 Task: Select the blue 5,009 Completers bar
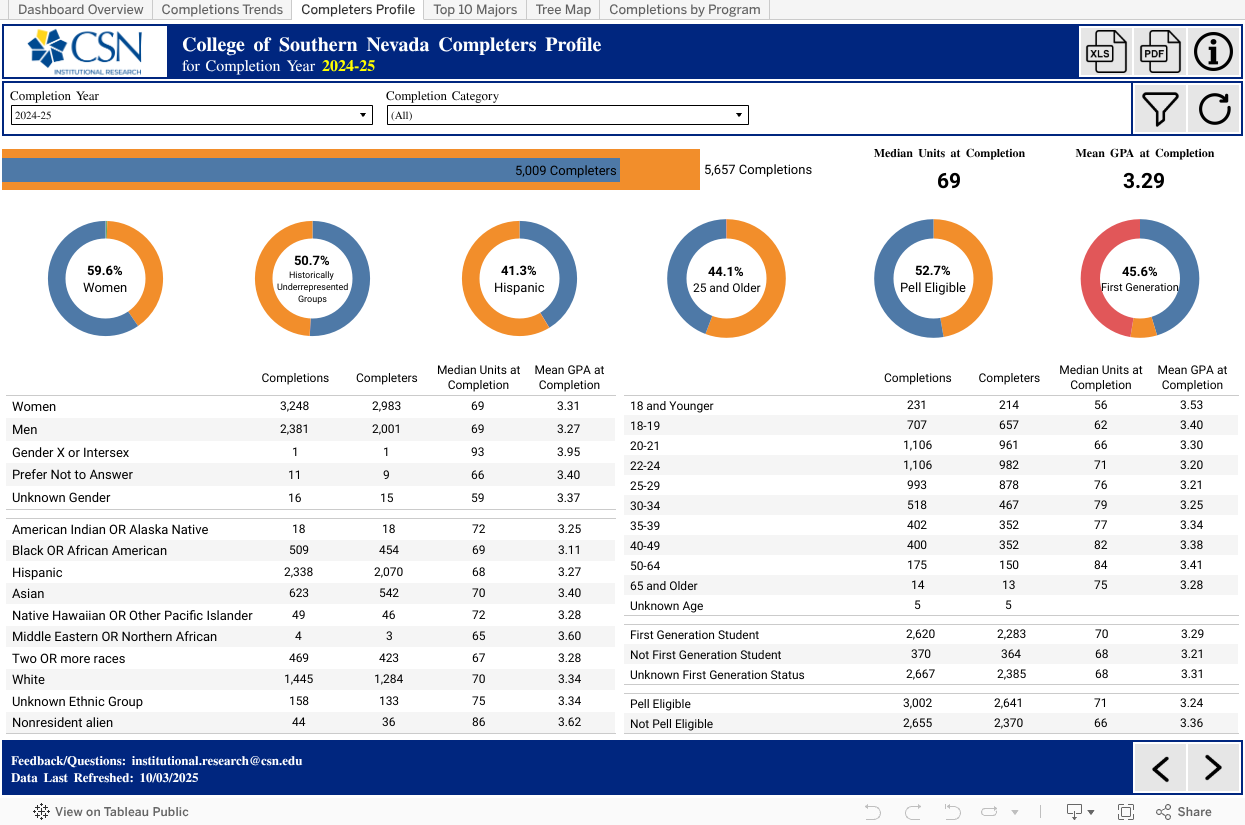(310, 170)
